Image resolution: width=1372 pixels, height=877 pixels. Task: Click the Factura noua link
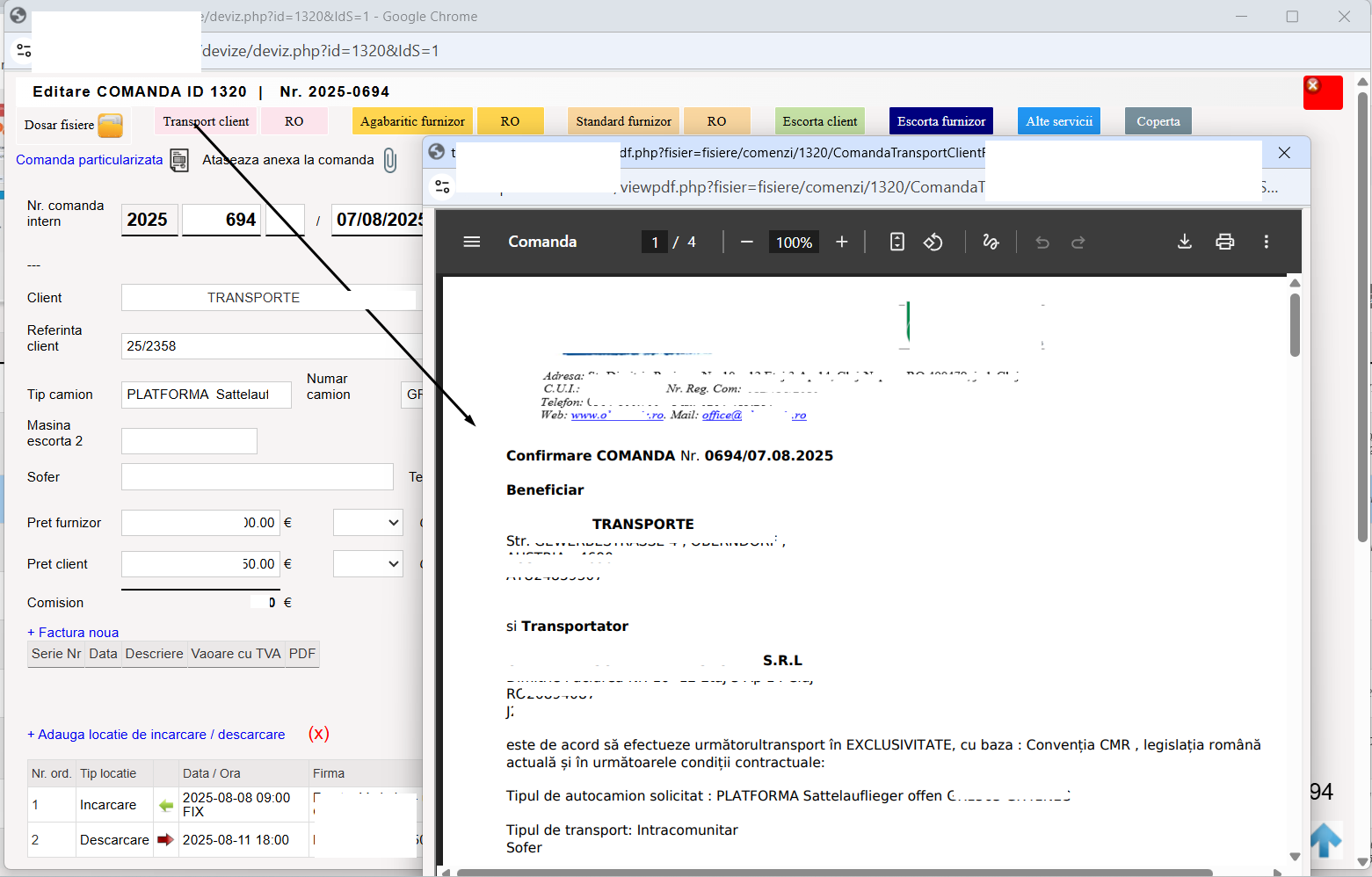(73, 633)
